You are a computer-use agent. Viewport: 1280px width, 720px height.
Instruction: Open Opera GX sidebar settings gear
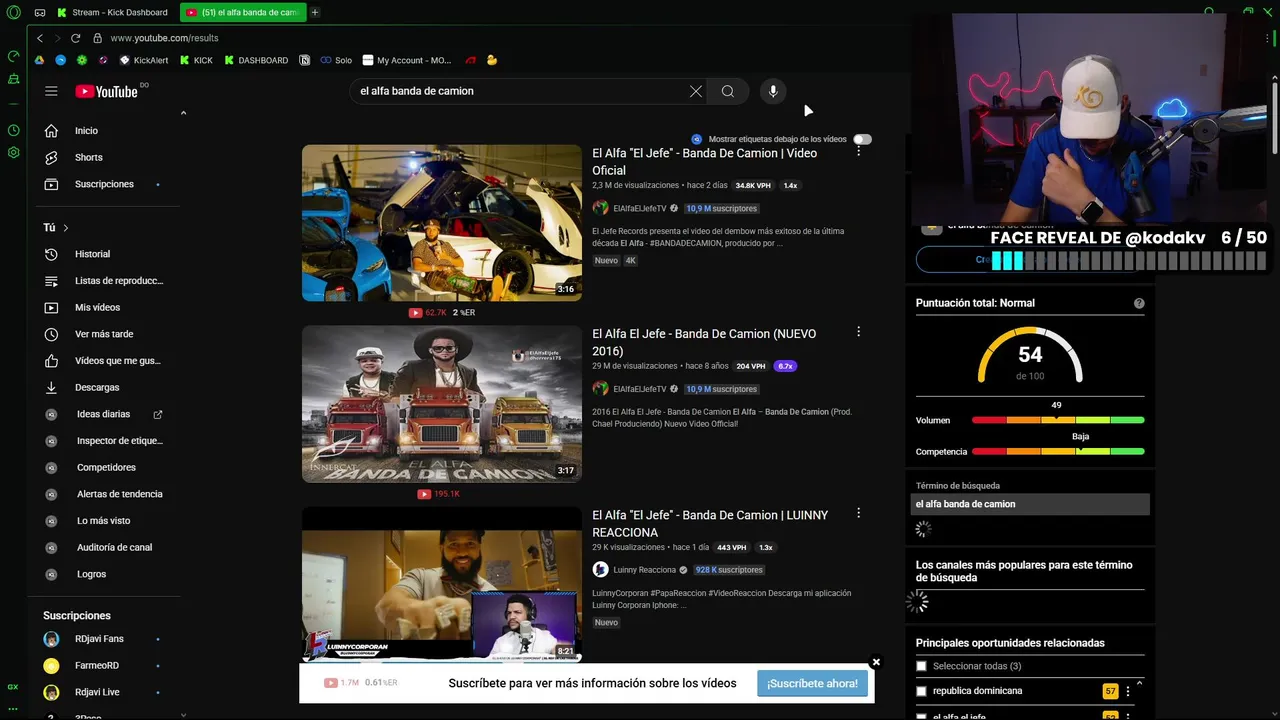[13, 153]
